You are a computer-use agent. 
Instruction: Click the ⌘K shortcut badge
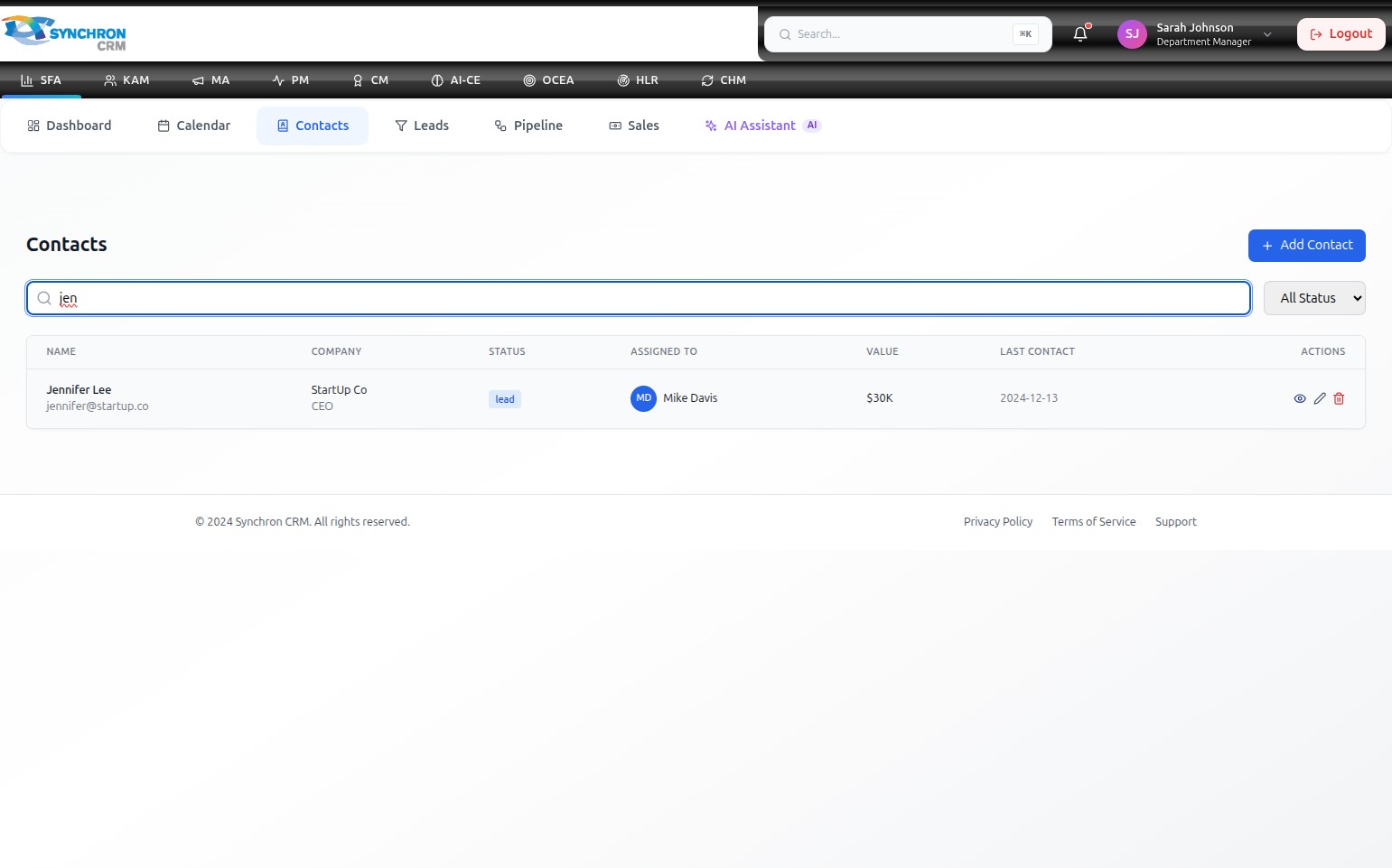(x=1025, y=34)
